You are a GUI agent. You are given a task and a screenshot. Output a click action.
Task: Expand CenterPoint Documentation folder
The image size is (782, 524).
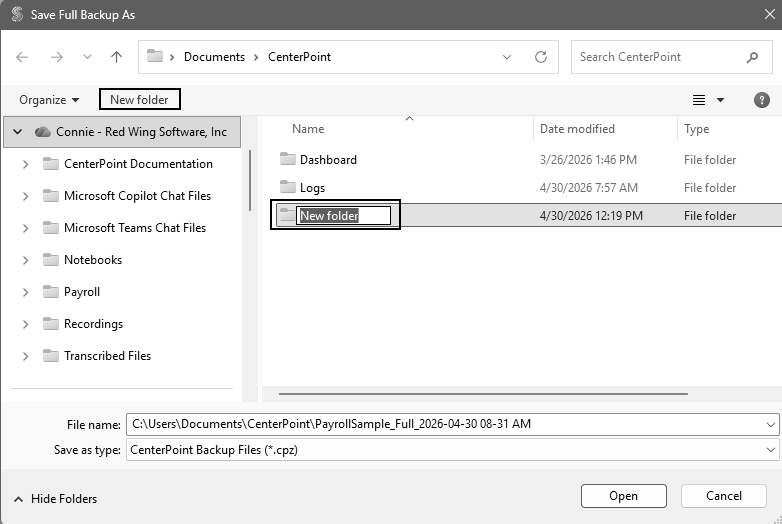tap(25, 164)
